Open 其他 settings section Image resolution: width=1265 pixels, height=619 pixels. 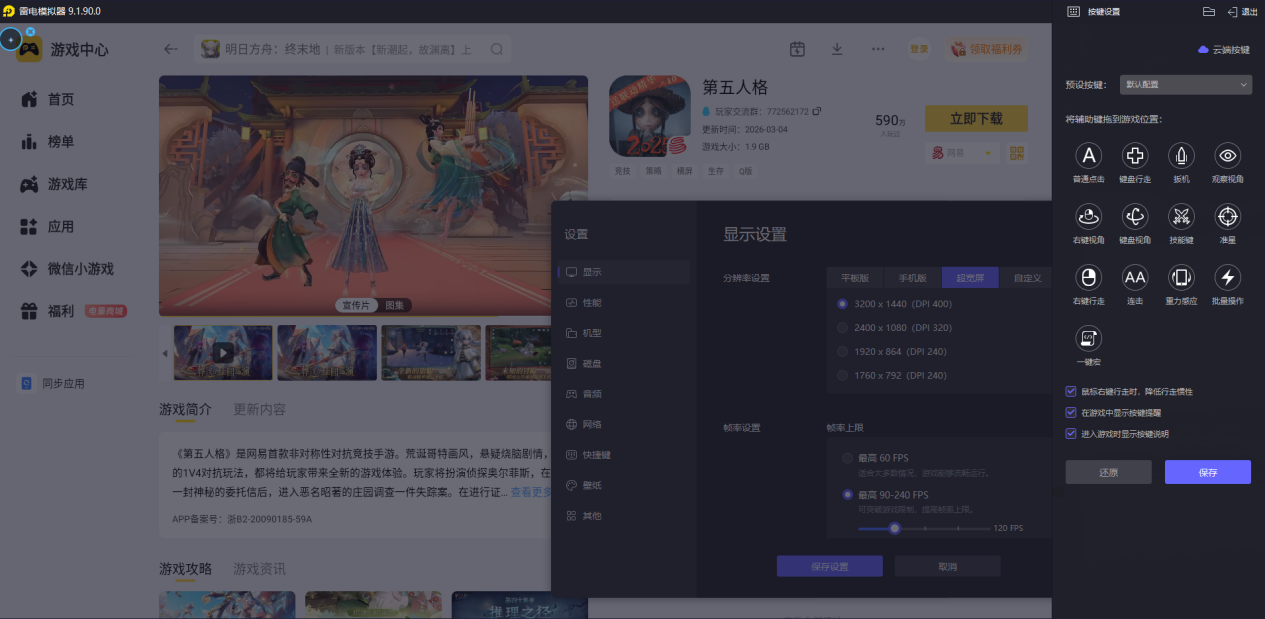(624, 516)
